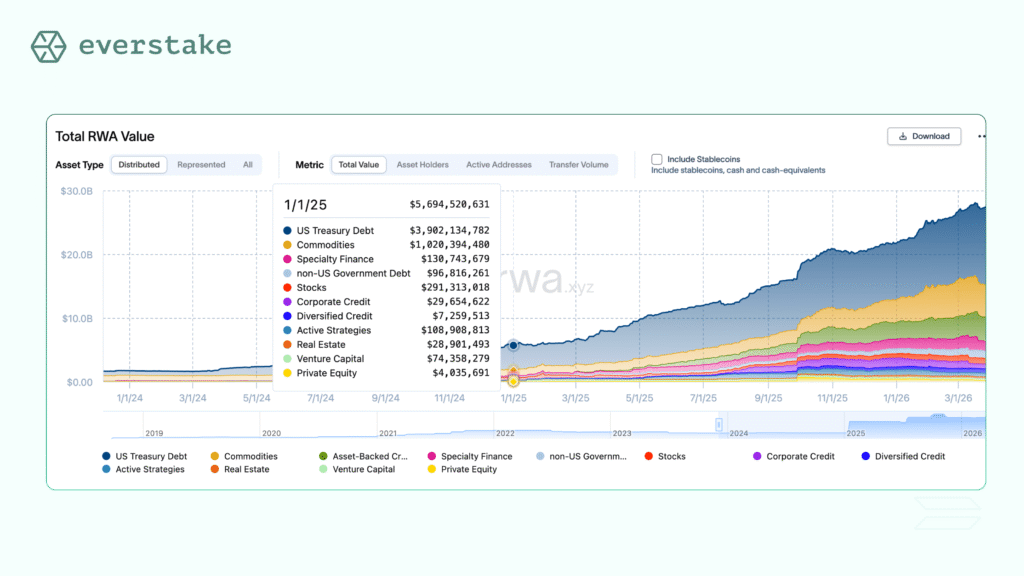Open the three-dot more options menu
This screenshot has width=1024, height=576.
tap(981, 136)
